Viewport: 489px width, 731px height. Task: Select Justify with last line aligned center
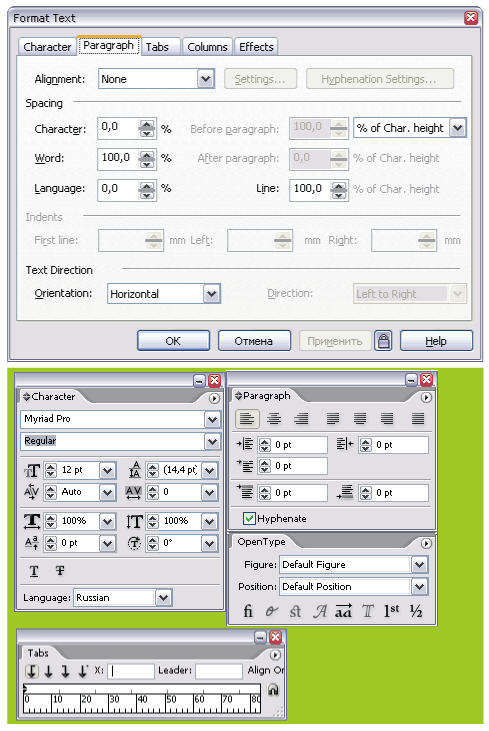360,419
